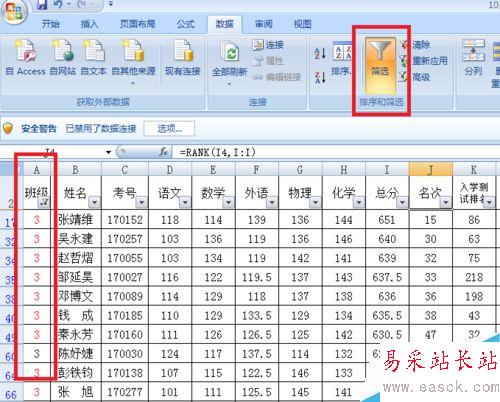Click cell with exam number 170055
This screenshot has height=402, width=500.
pyautogui.click(x=125, y=258)
